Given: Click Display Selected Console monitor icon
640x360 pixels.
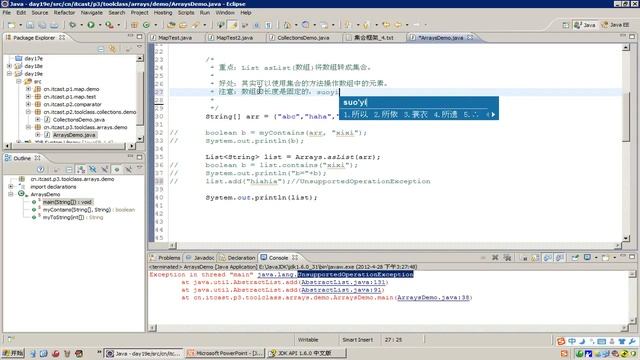Looking at the screenshot, I should 587,258.
